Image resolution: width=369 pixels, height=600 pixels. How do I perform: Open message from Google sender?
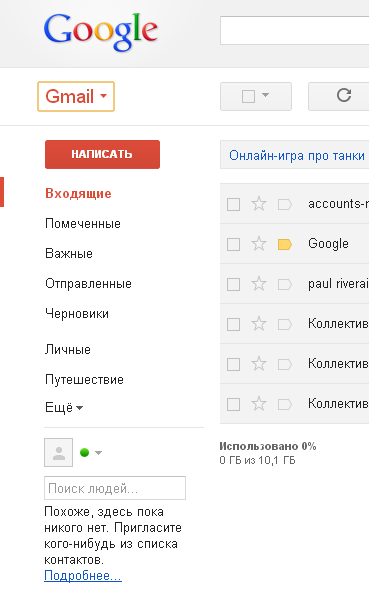pyautogui.click(x=328, y=244)
